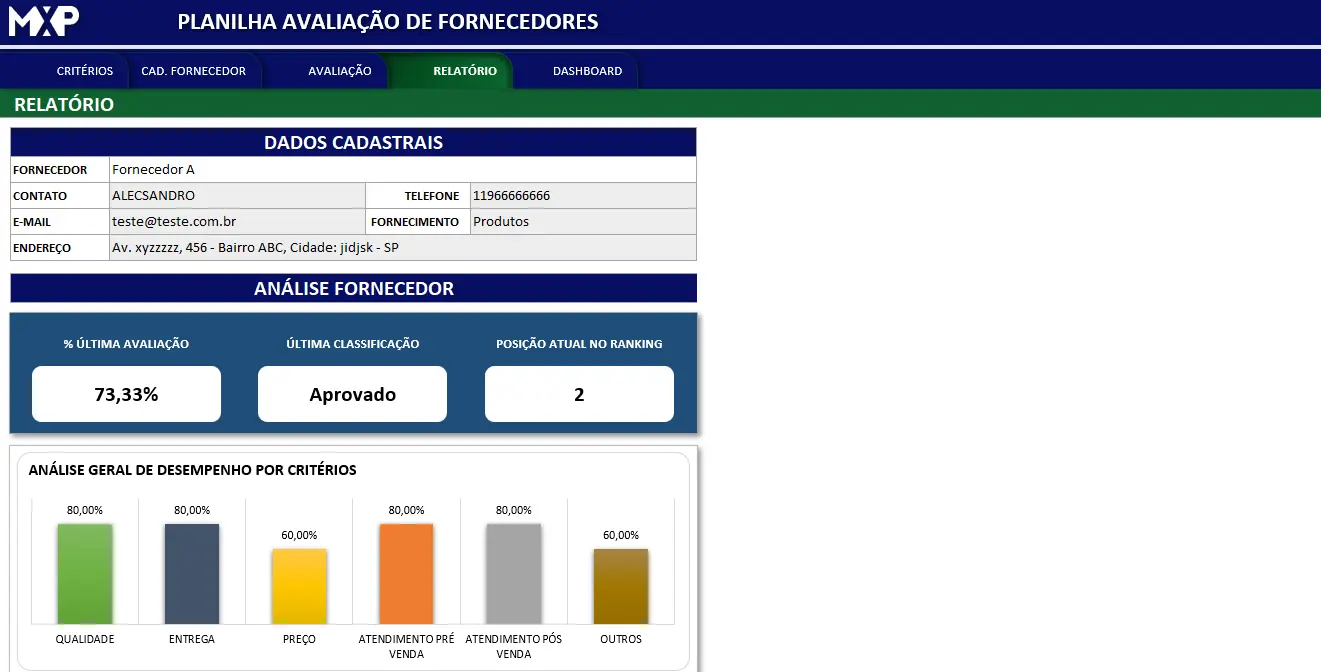
Task: Select the Fornecedor A supplier field
Action: [x=402, y=170]
